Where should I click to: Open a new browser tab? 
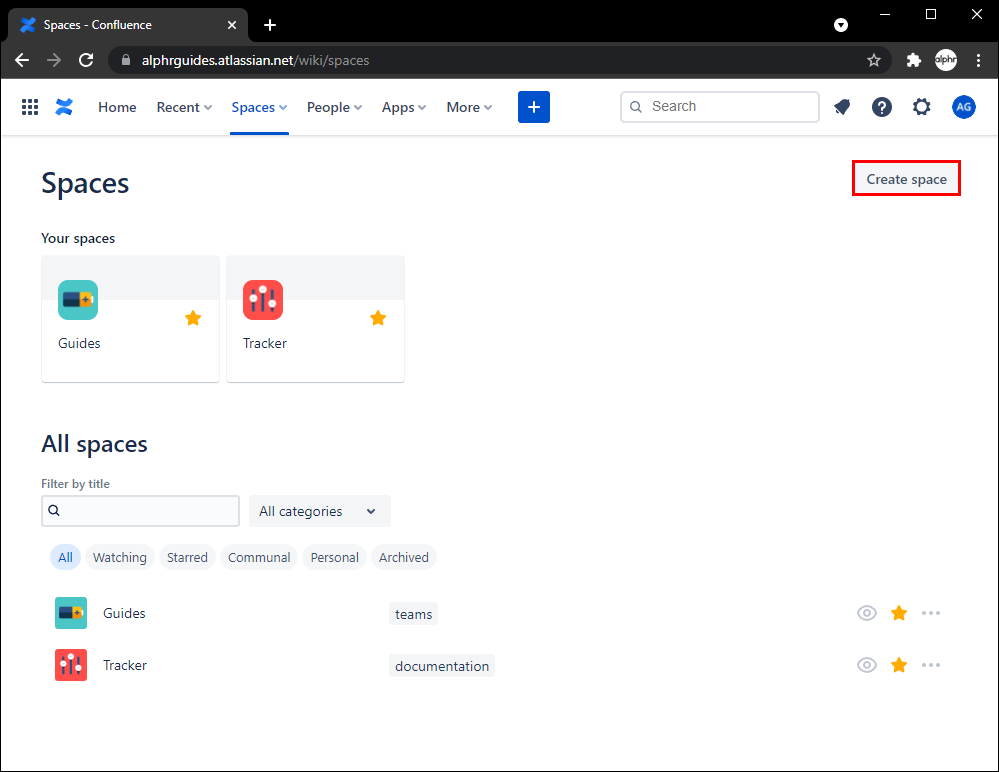point(270,25)
